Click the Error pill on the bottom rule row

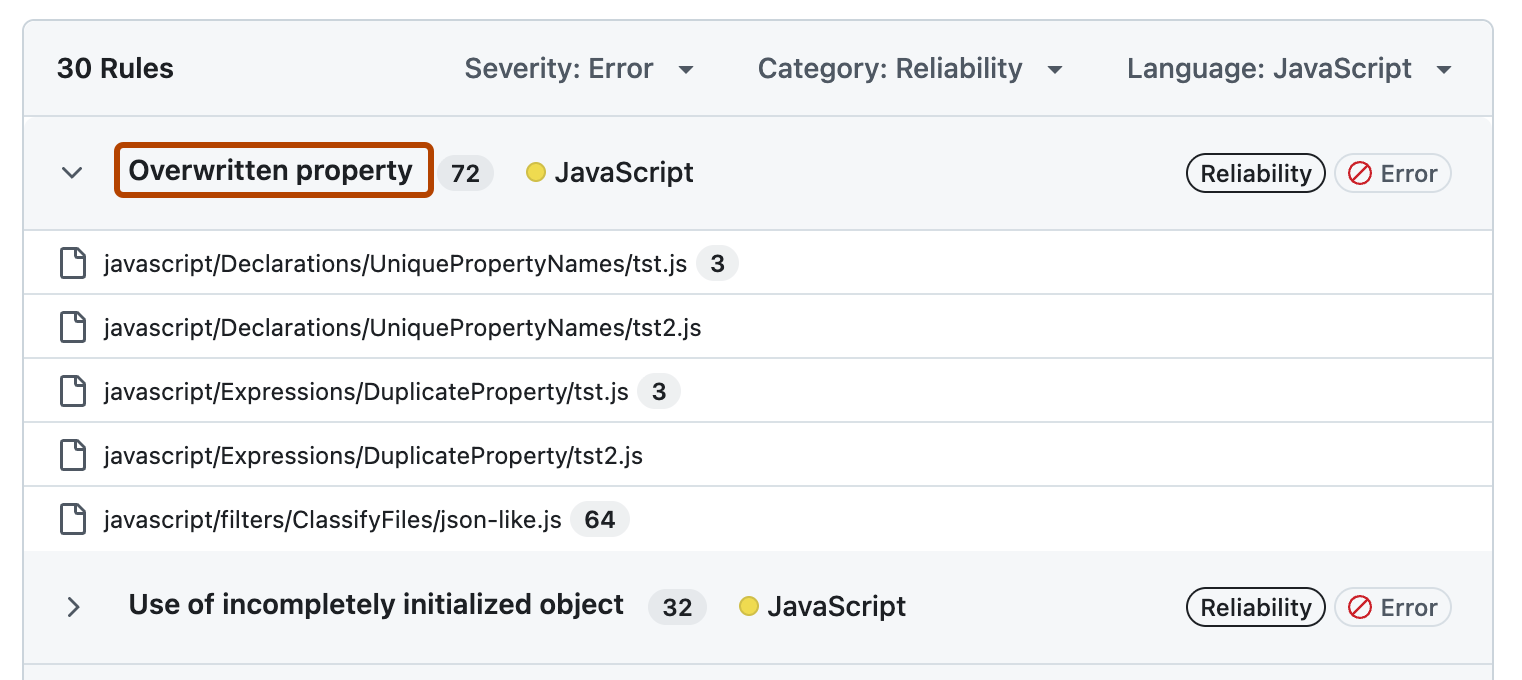tap(1392, 607)
